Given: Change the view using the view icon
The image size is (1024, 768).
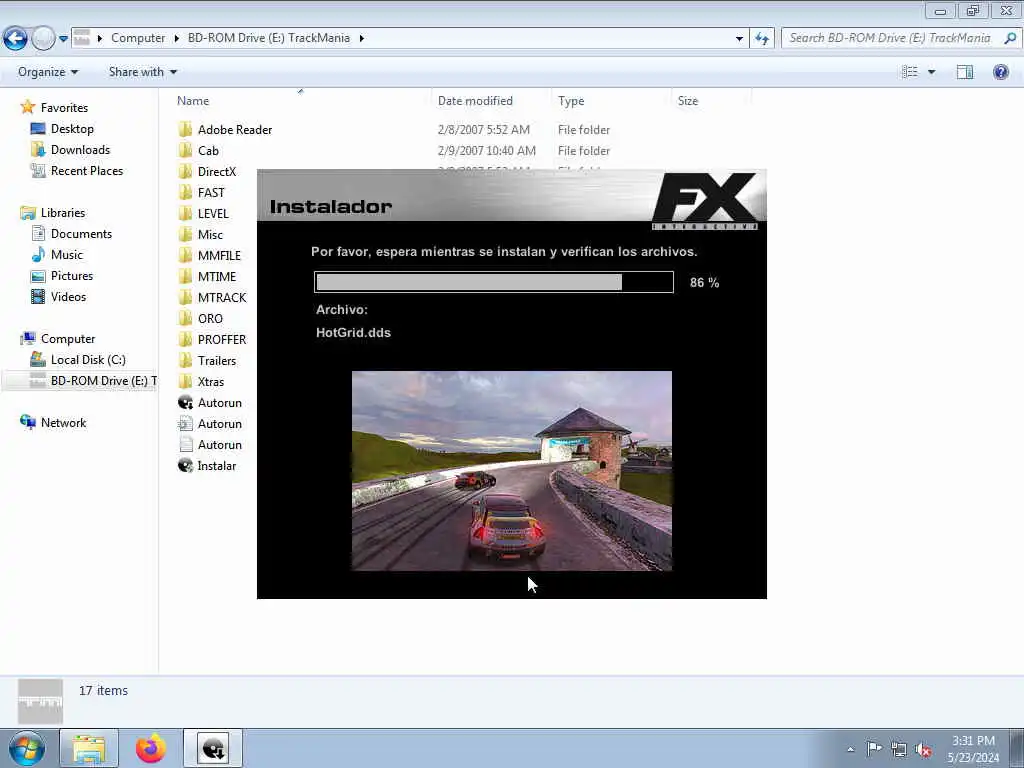Looking at the screenshot, I should coord(910,72).
